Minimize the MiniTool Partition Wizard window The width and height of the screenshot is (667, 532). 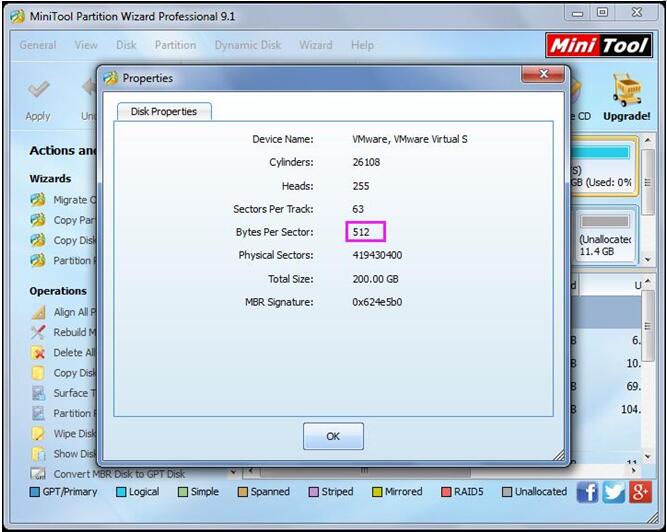[578, 13]
